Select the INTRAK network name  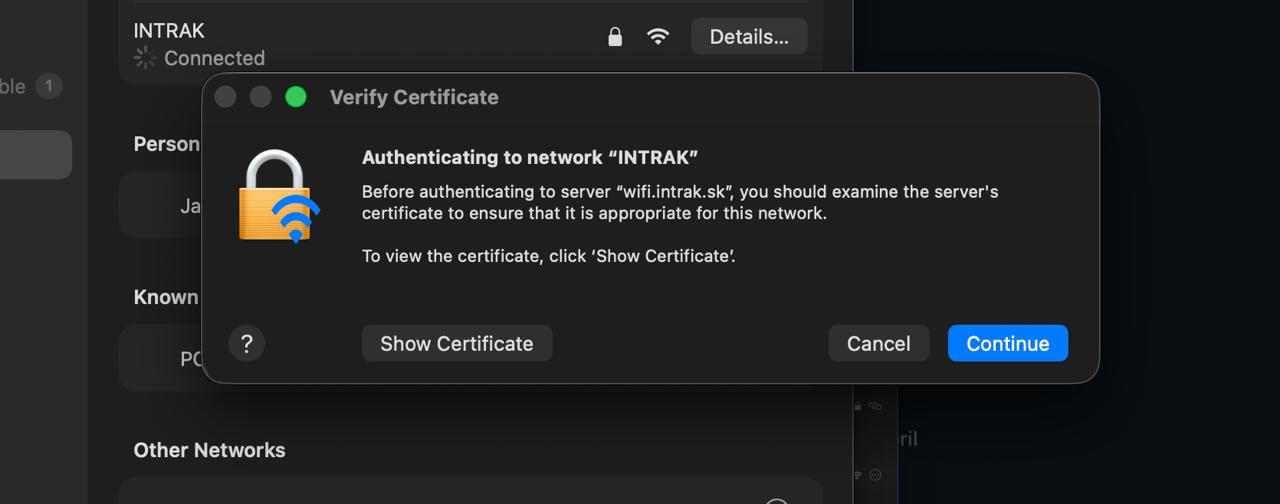[169, 31]
